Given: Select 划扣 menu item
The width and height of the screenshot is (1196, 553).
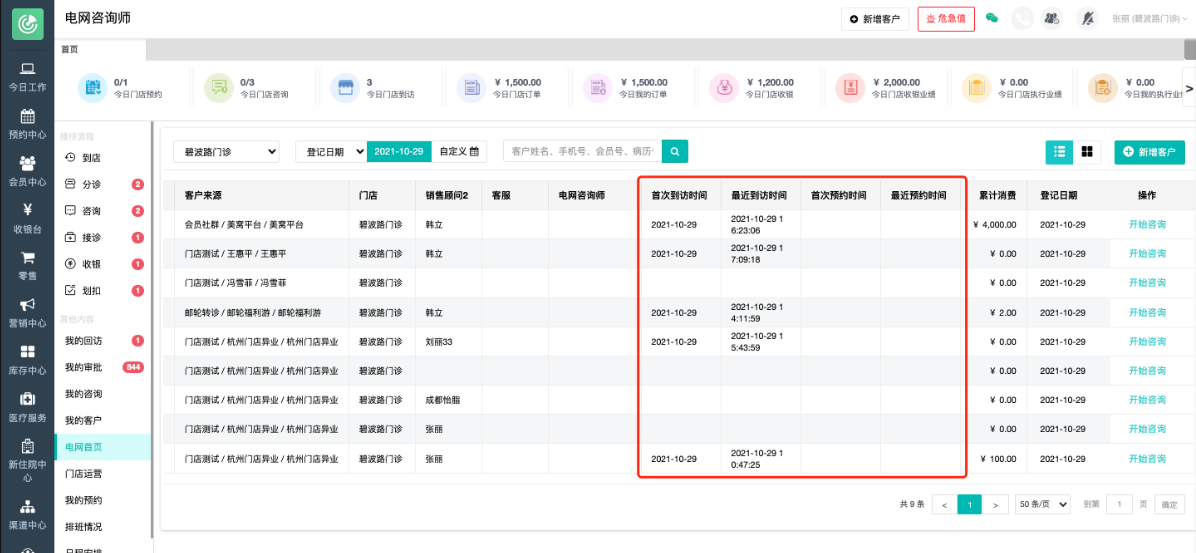Looking at the screenshot, I should (x=103, y=291).
